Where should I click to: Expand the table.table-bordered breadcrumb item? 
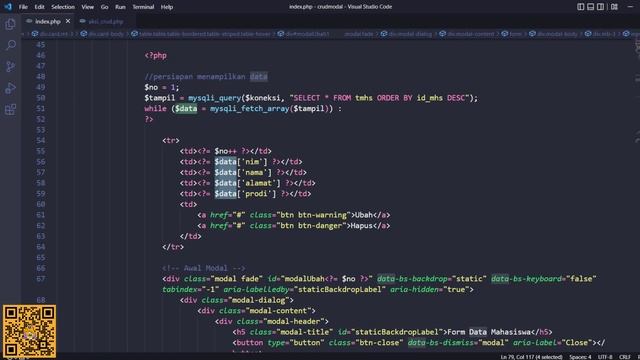click(201, 34)
